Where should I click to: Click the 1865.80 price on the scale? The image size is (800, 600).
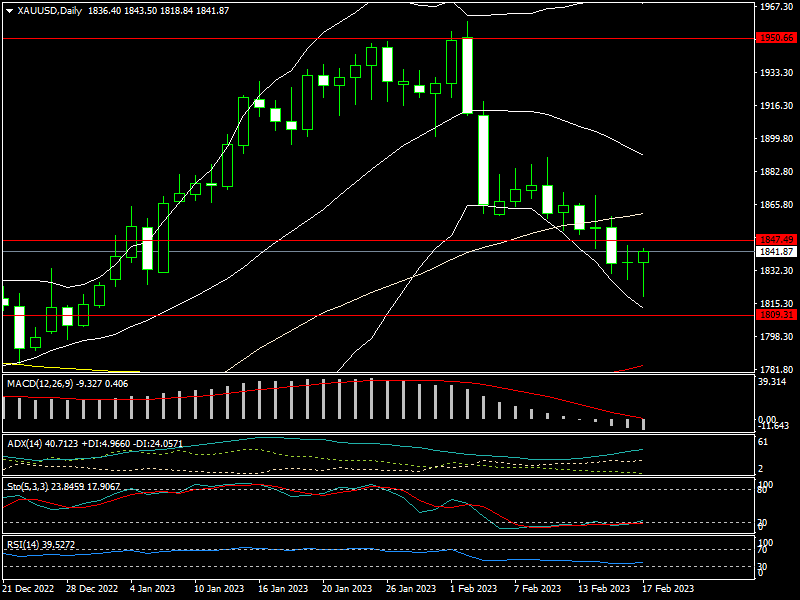coord(777,205)
